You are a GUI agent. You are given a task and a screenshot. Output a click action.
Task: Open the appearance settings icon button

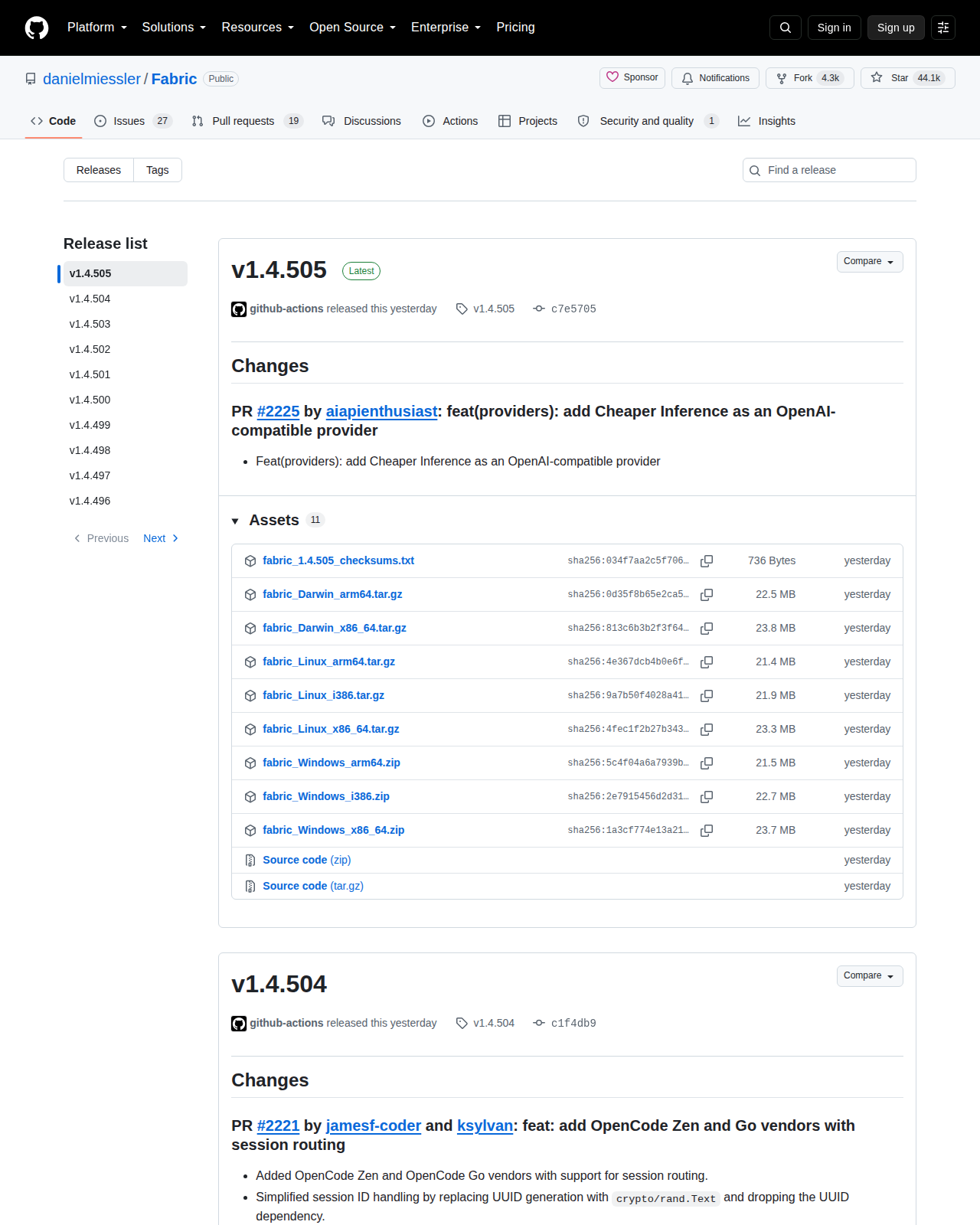[x=943, y=28]
